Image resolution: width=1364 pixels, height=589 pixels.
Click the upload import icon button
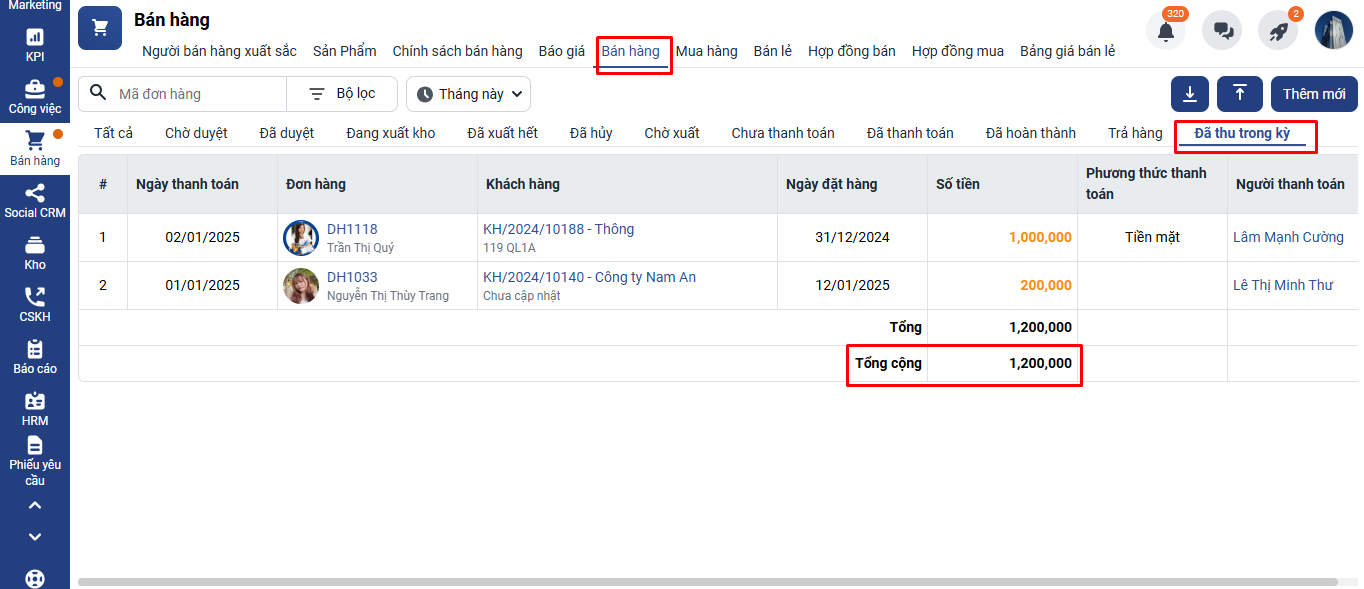tap(1240, 94)
